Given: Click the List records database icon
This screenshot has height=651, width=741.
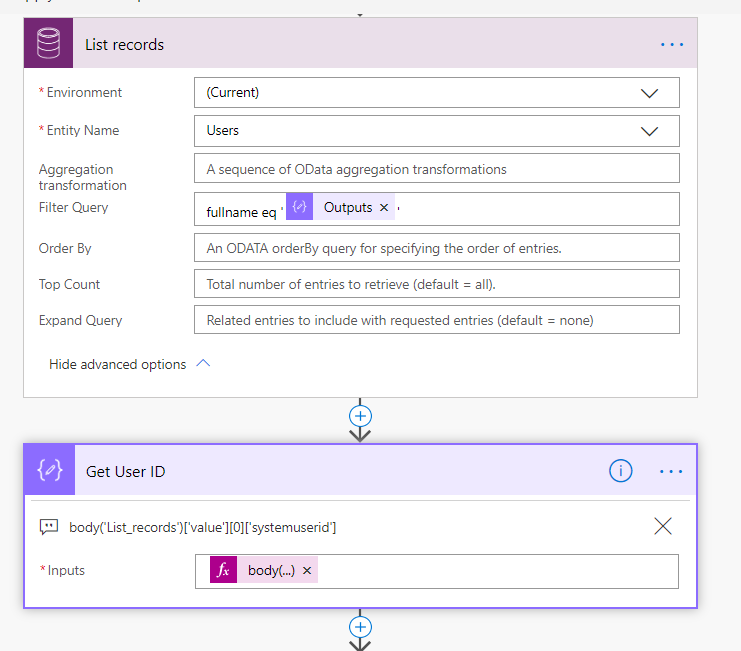Looking at the screenshot, I should click(48, 44).
